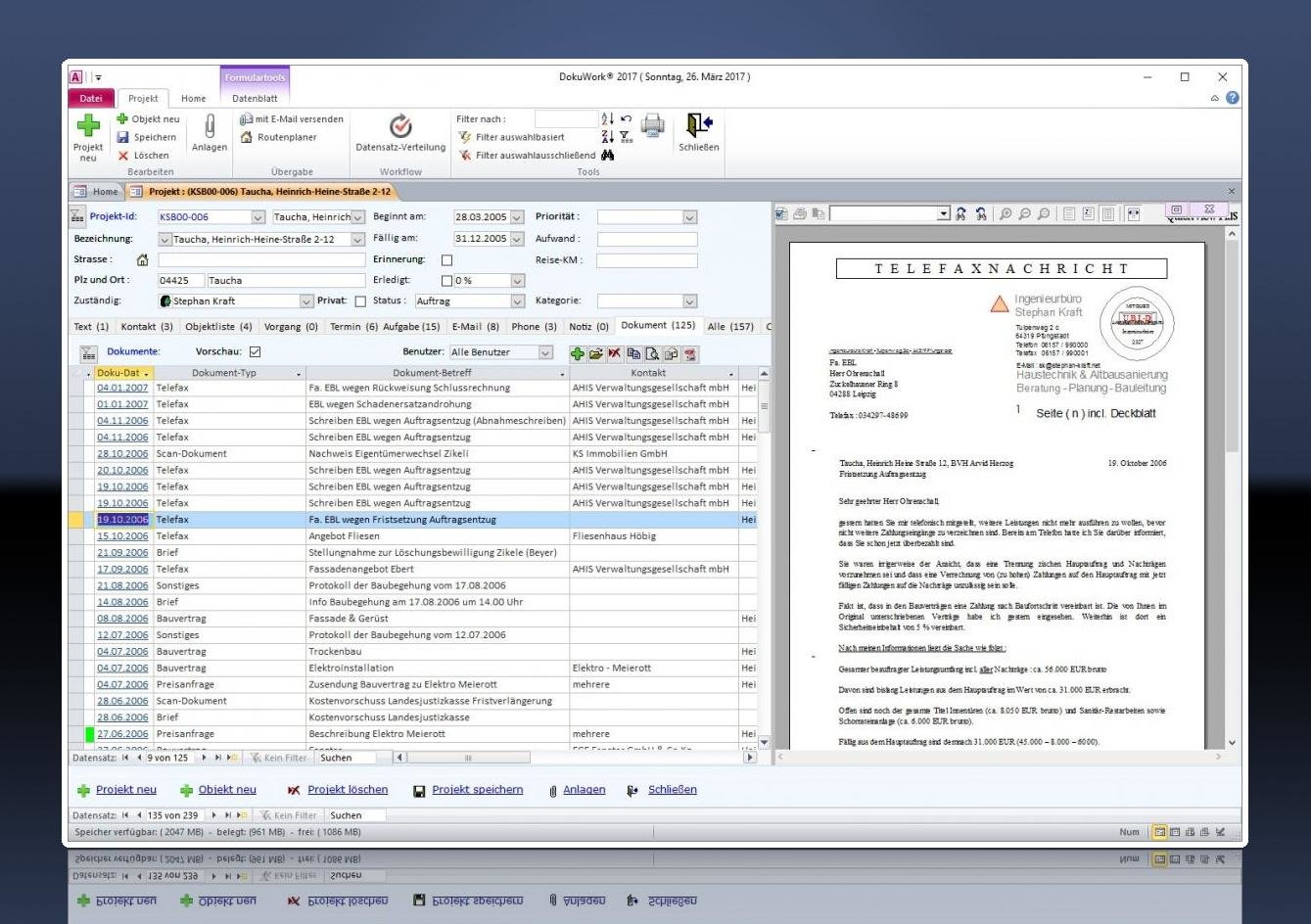
Task: Sort ascending A-Z in Tools group
Action: 608,119
